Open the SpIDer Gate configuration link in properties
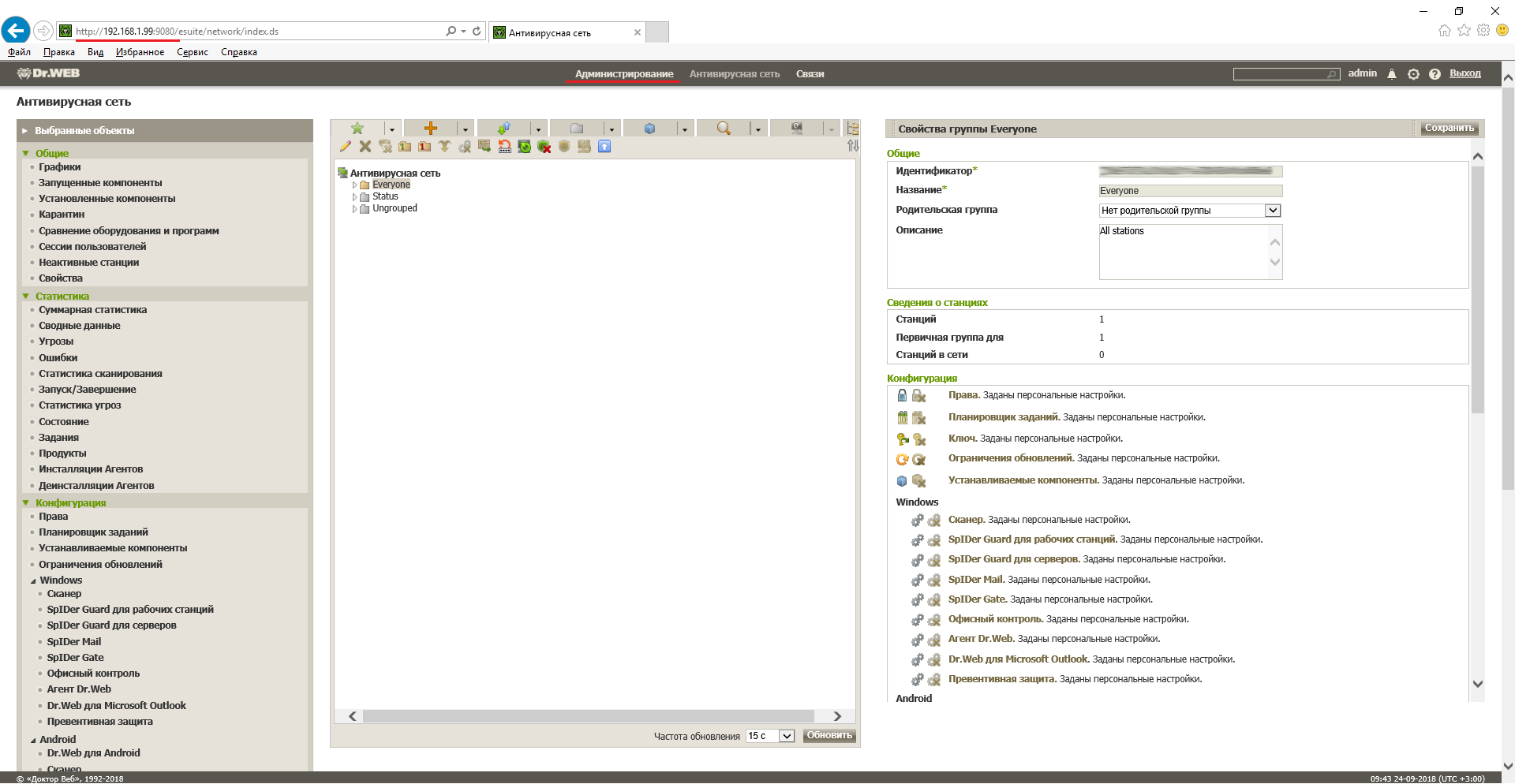The height and width of the screenshot is (784, 1515). pos(978,599)
